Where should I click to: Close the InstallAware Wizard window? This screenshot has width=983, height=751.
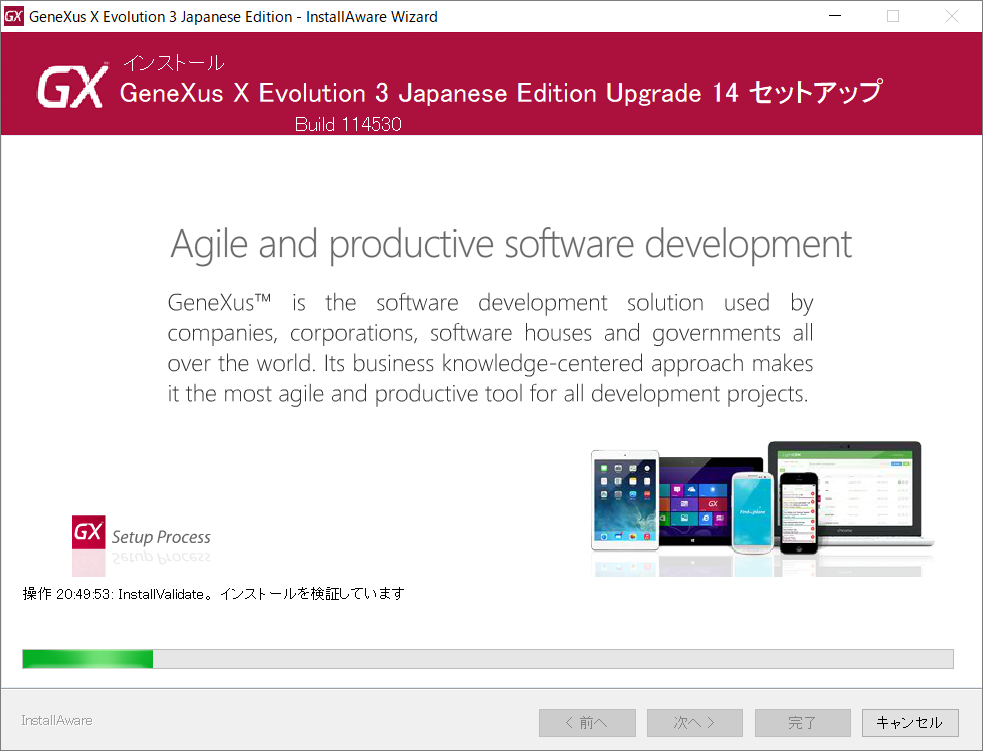pyautogui.click(x=952, y=16)
